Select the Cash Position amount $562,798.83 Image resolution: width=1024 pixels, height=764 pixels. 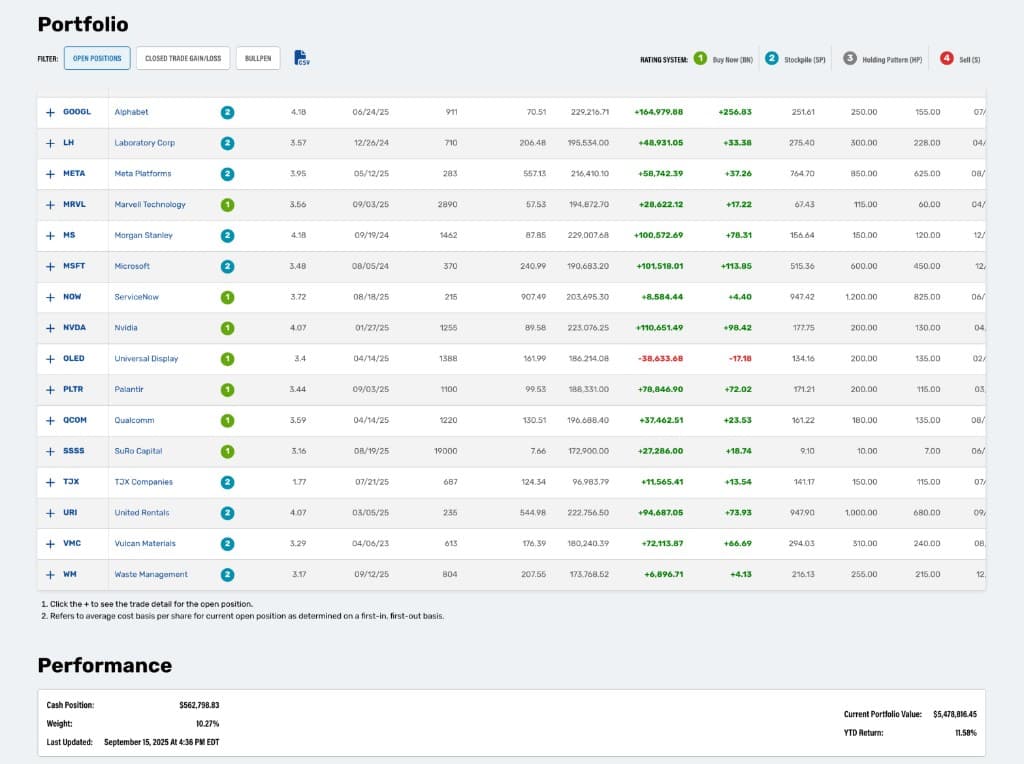click(x=199, y=705)
